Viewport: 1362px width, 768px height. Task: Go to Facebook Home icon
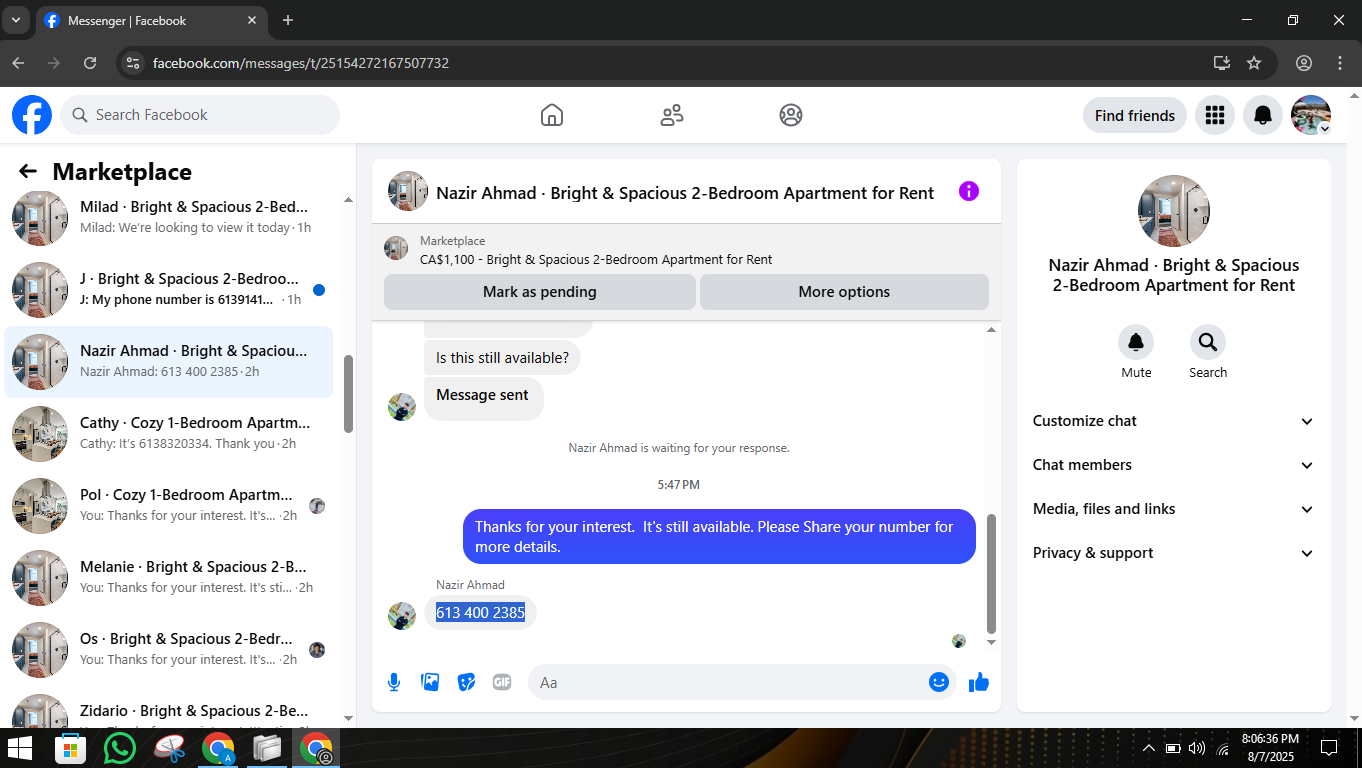[552, 115]
